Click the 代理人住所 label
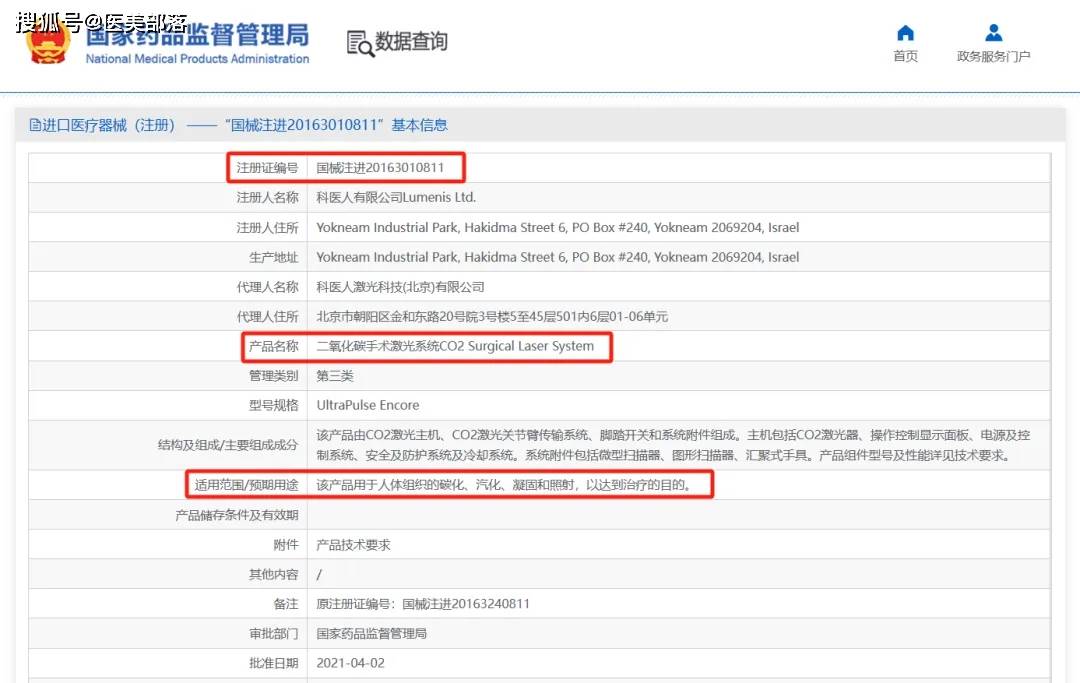This screenshot has height=683, width=1080. (267, 317)
